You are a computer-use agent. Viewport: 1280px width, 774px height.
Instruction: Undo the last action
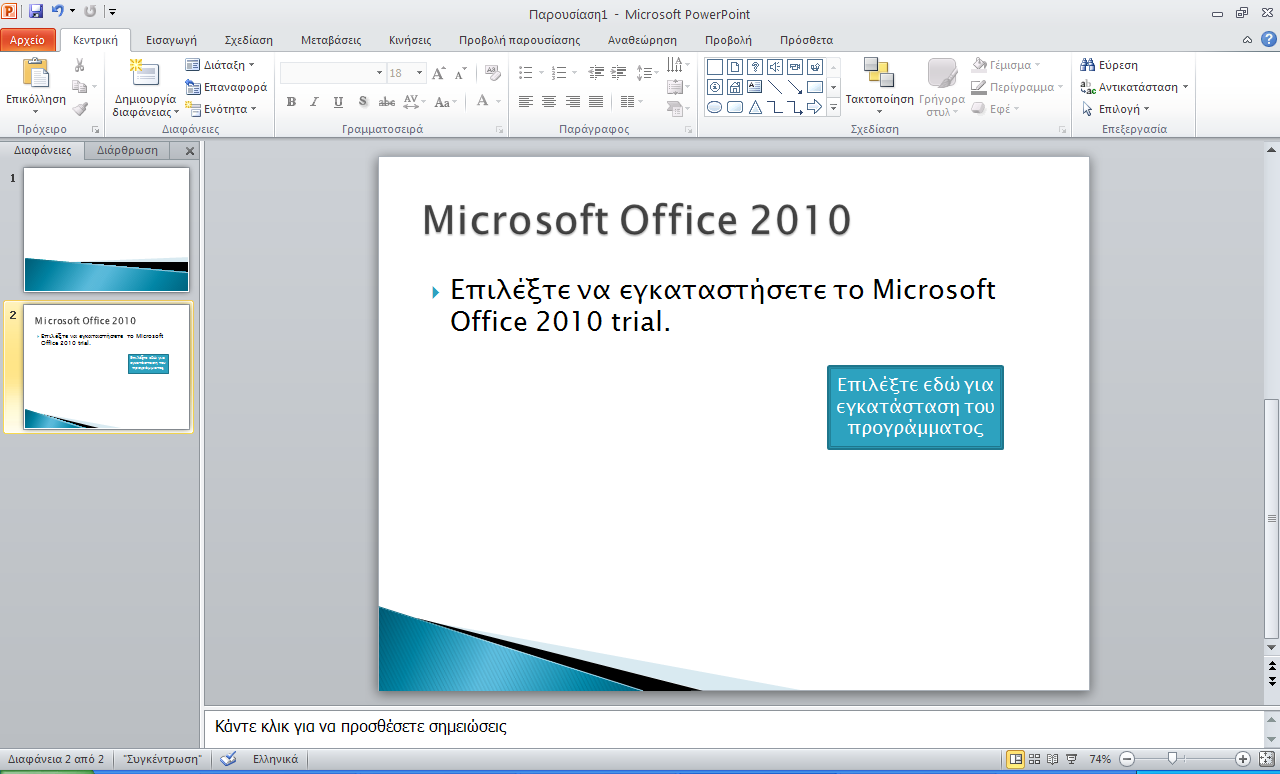(x=58, y=12)
